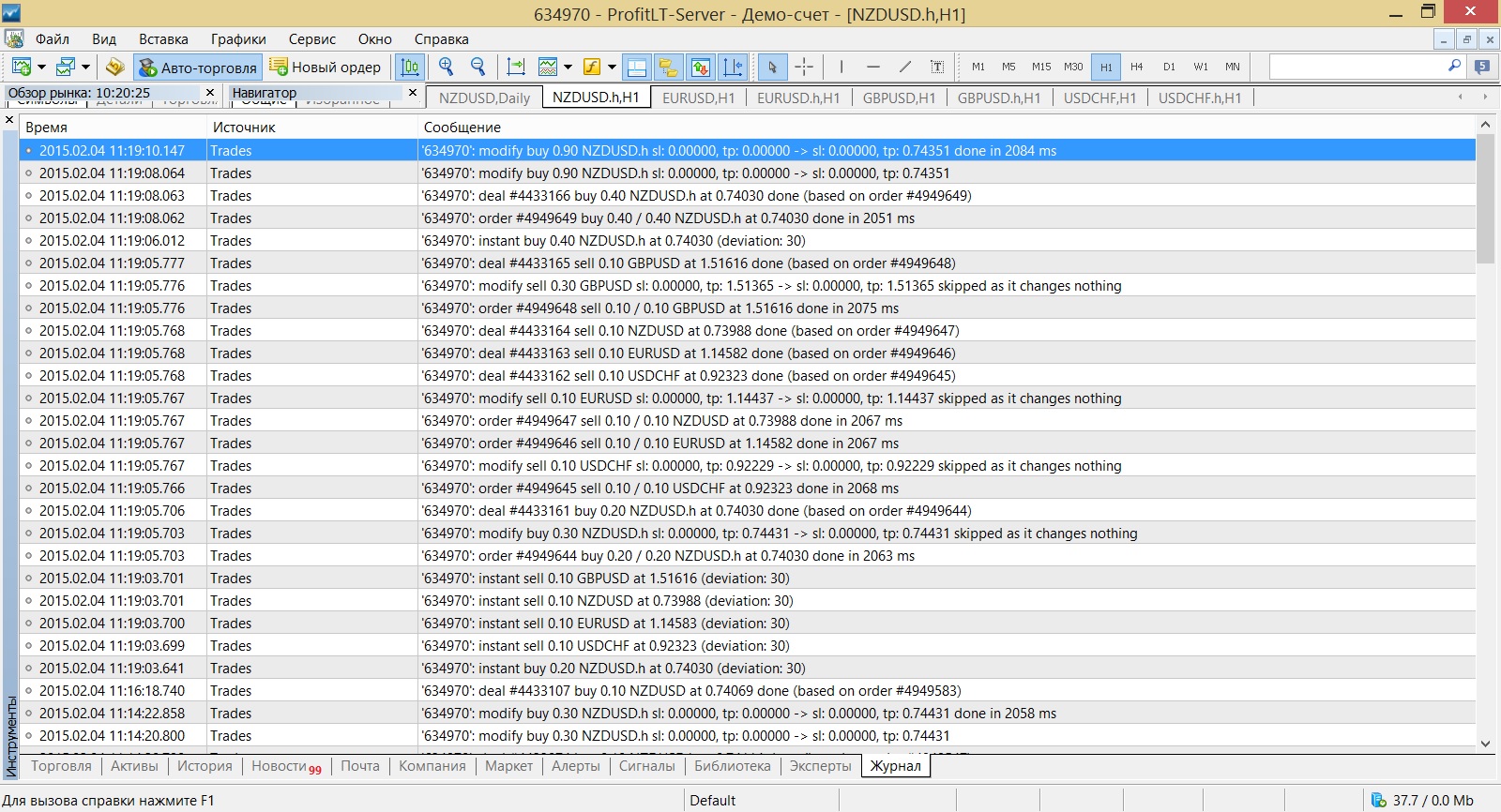Toggle candlestick chart display mode

(x=410, y=67)
